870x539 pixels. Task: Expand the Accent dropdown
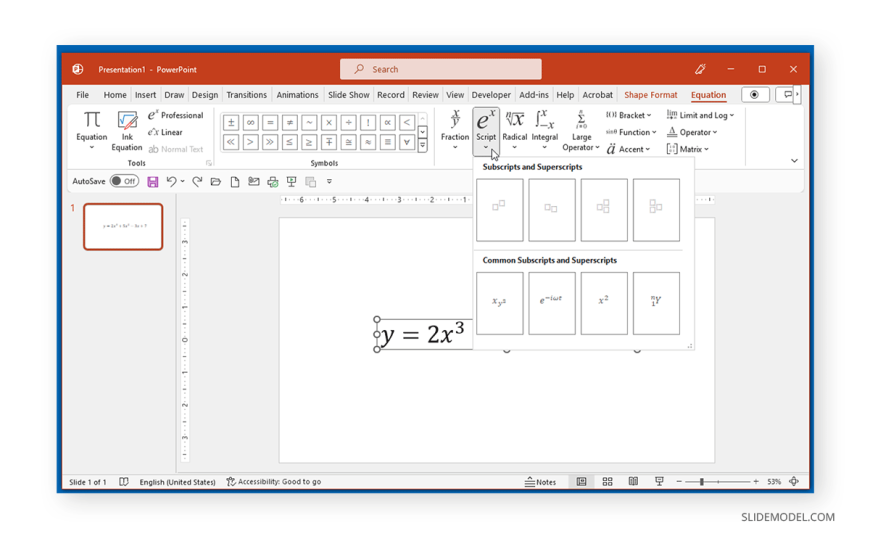click(x=628, y=149)
